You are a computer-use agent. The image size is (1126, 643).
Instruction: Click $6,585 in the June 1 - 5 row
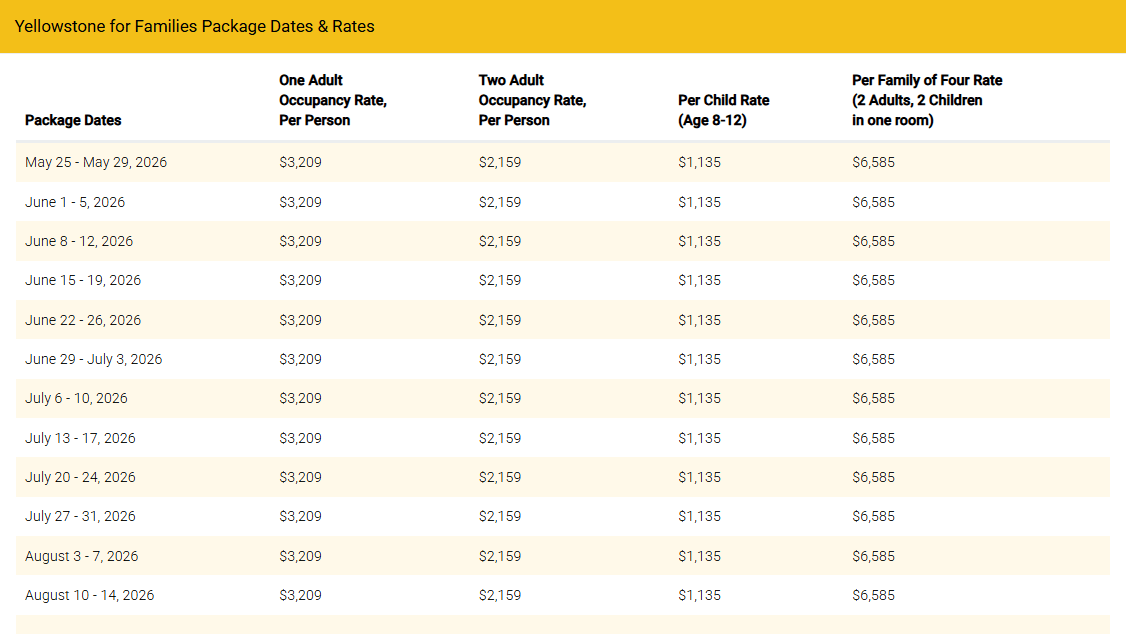point(873,203)
